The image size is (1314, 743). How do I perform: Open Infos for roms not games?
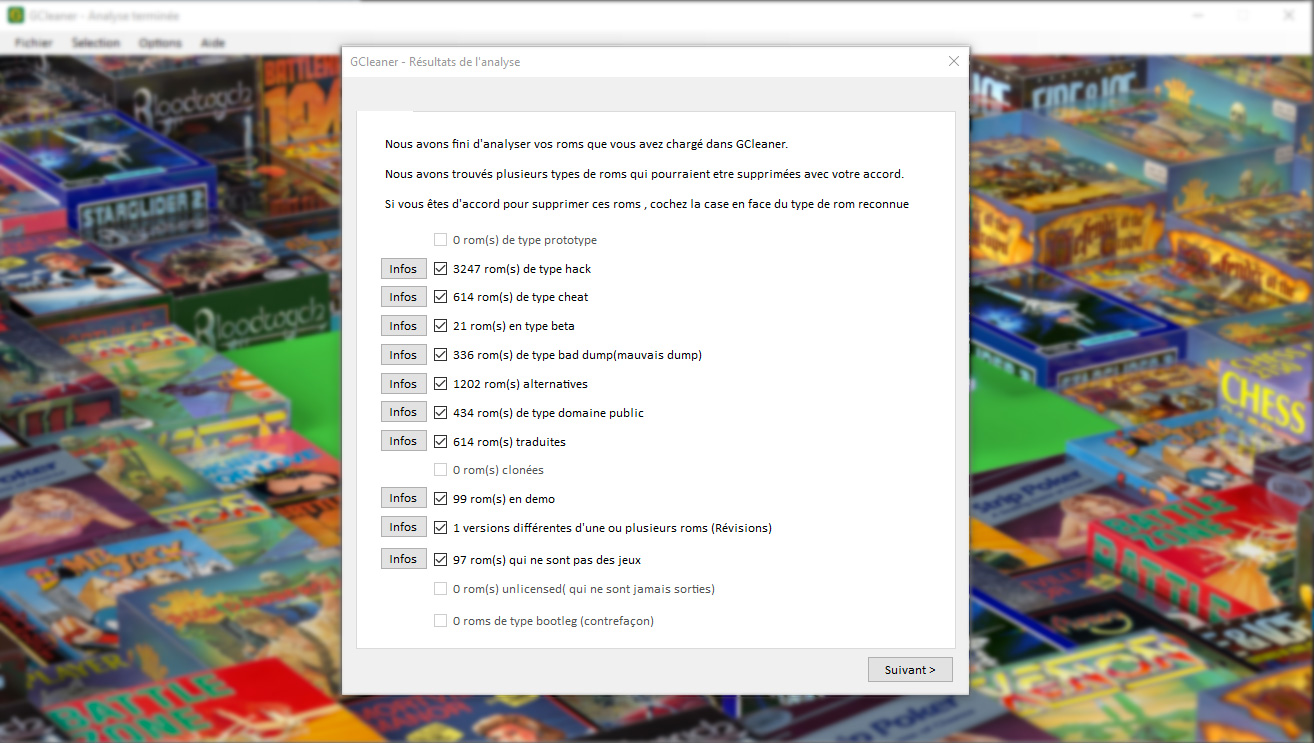click(x=404, y=559)
